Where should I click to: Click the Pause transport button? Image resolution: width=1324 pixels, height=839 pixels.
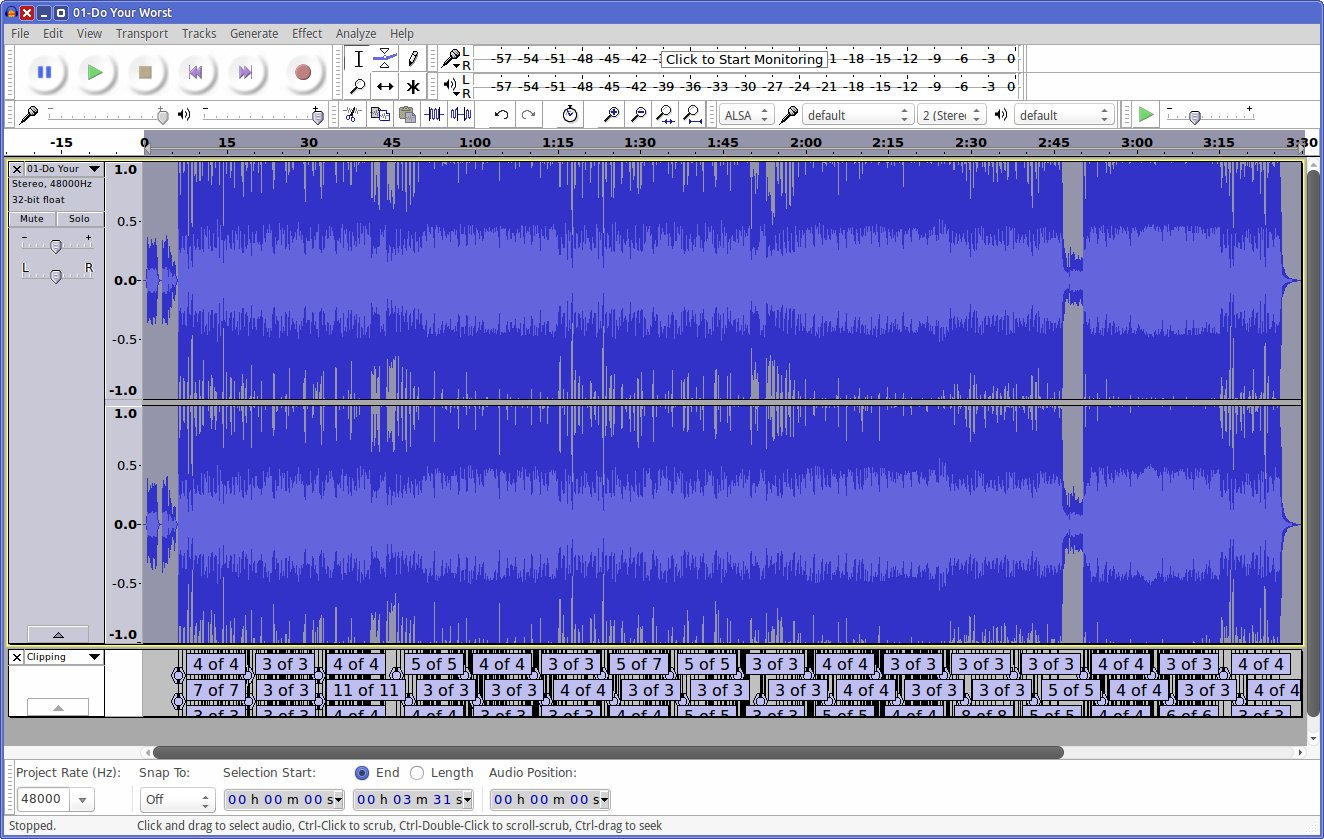(44, 72)
